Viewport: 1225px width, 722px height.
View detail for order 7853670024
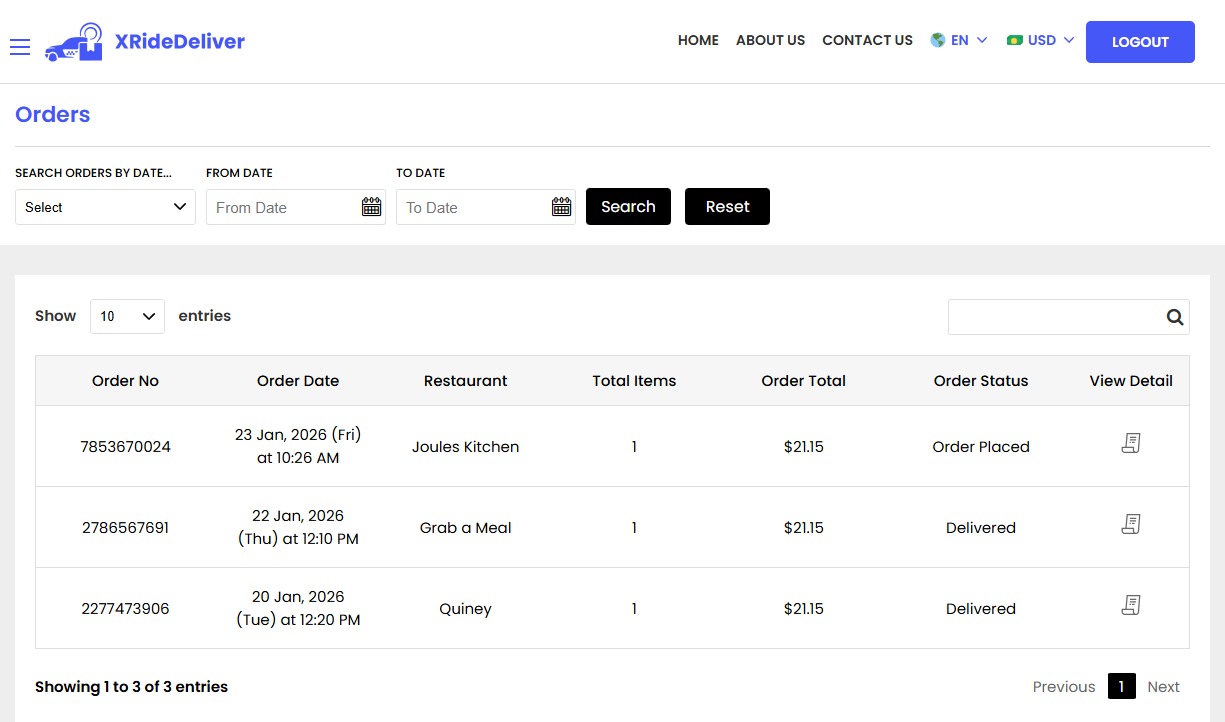tap(1130, 443)
